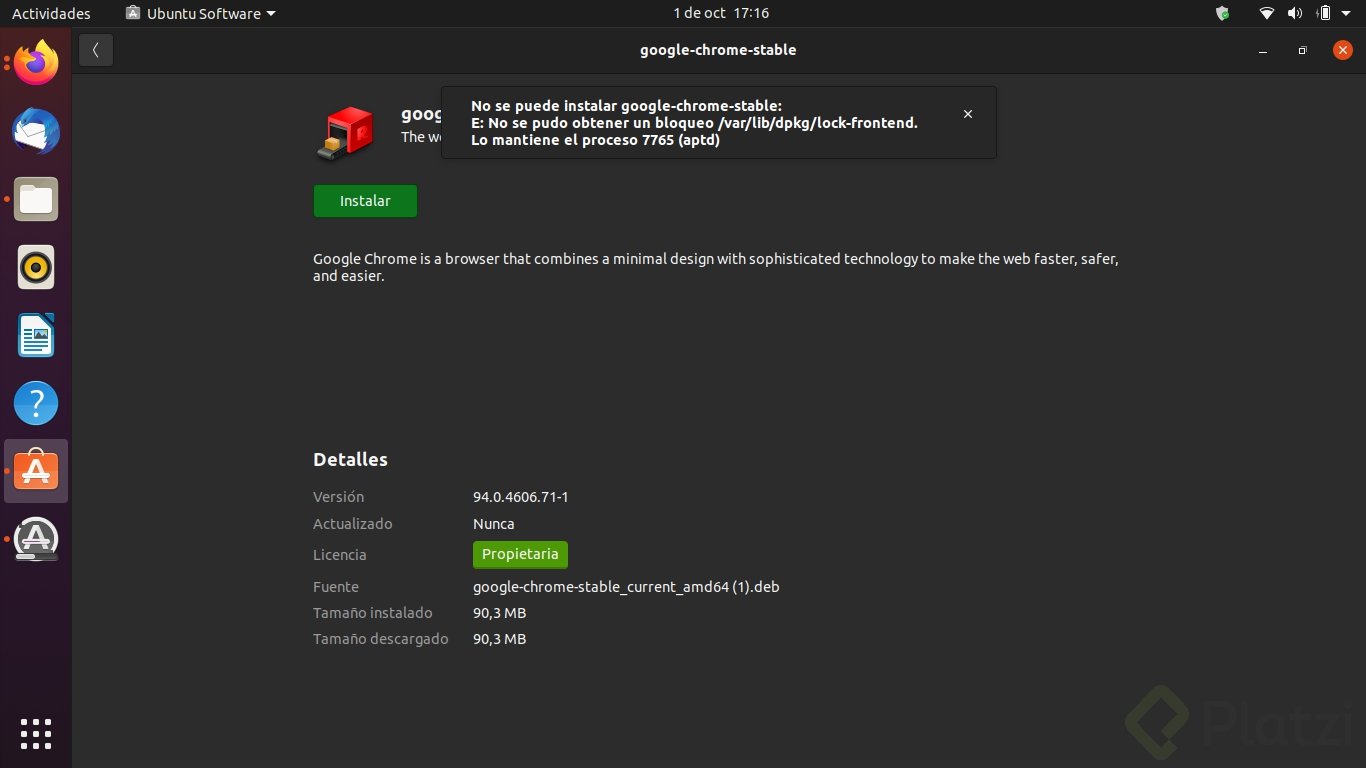Go back with the header back arrow
Image resolution: width=1366 pixels, height=768 pixels.
click(96, 50)
